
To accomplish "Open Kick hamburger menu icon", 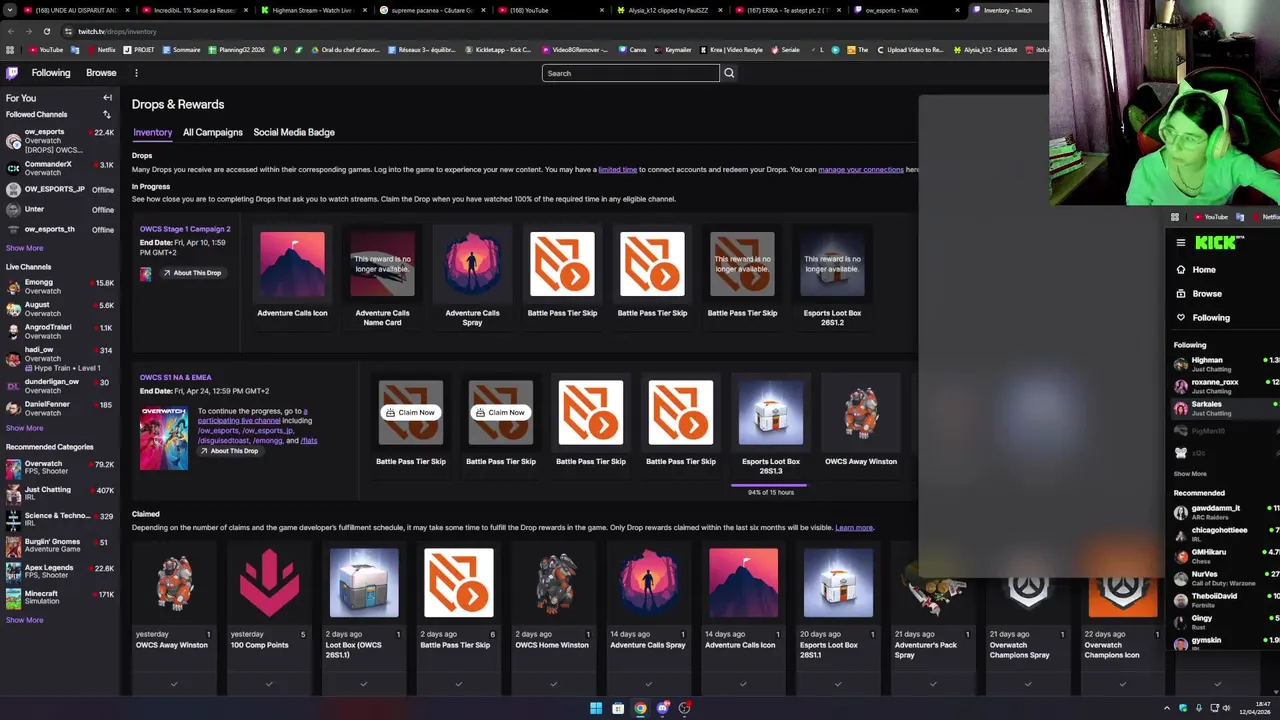I will (1181, 243).
